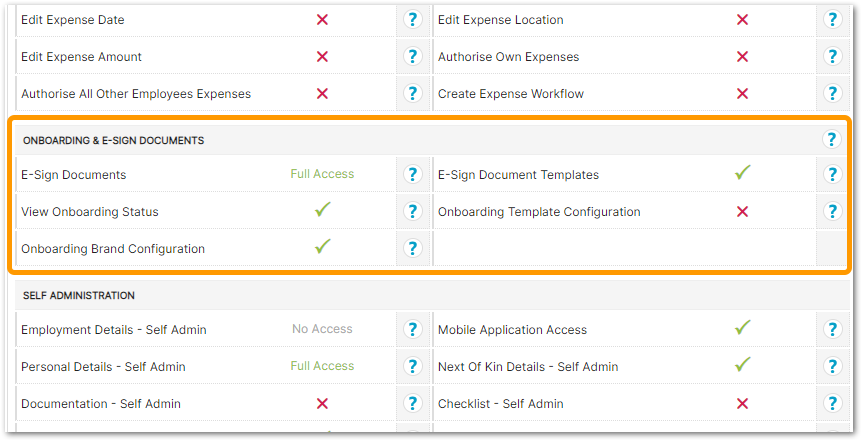Click the Next Of Kin Details label
Image resolution: width=862 pixels, height=441 pixels.
[528, 367]
